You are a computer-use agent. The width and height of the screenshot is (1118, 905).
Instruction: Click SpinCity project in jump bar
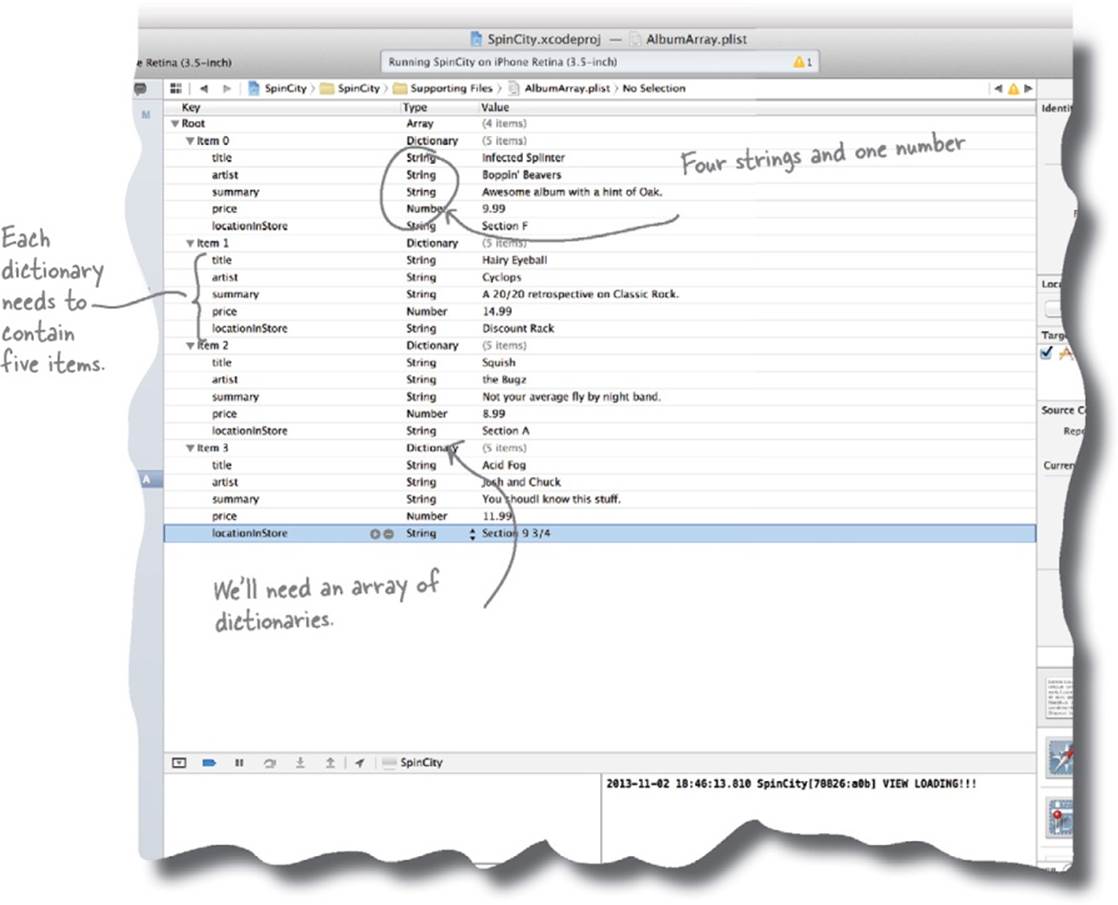tap(277, 88)
